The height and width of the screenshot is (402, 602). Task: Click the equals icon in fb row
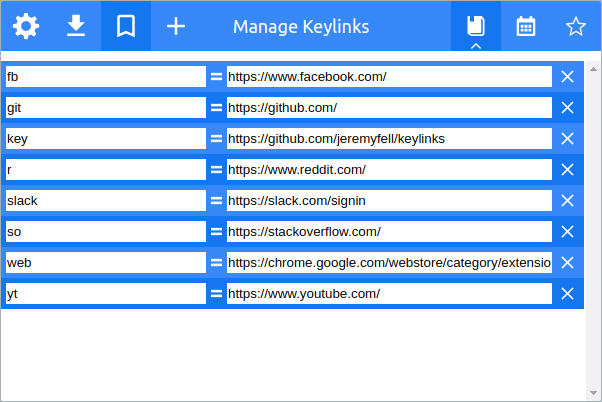click(216, 77)
